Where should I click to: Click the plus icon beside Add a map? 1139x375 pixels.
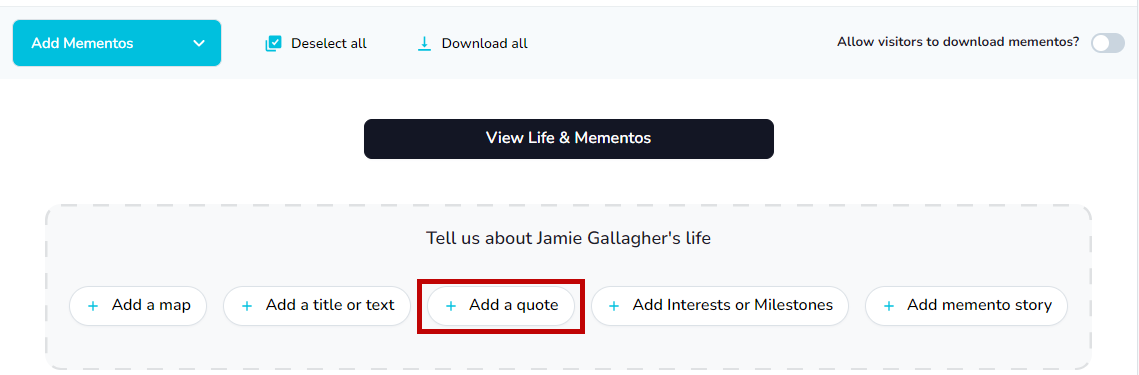point(93,306)
